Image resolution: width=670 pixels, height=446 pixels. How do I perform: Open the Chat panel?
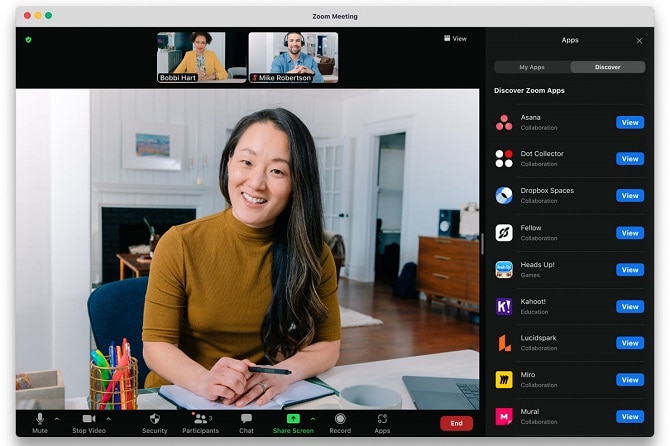pyautogui.click(x=246, y=420)
